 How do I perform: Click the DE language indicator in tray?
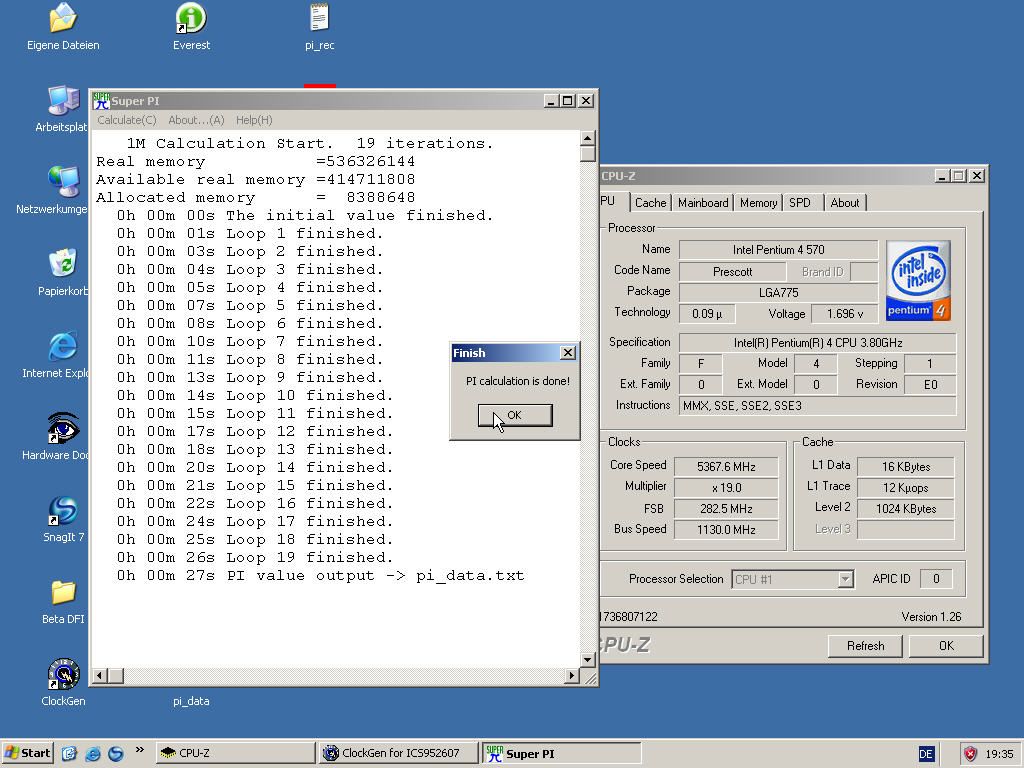click(x=926, y=754)
